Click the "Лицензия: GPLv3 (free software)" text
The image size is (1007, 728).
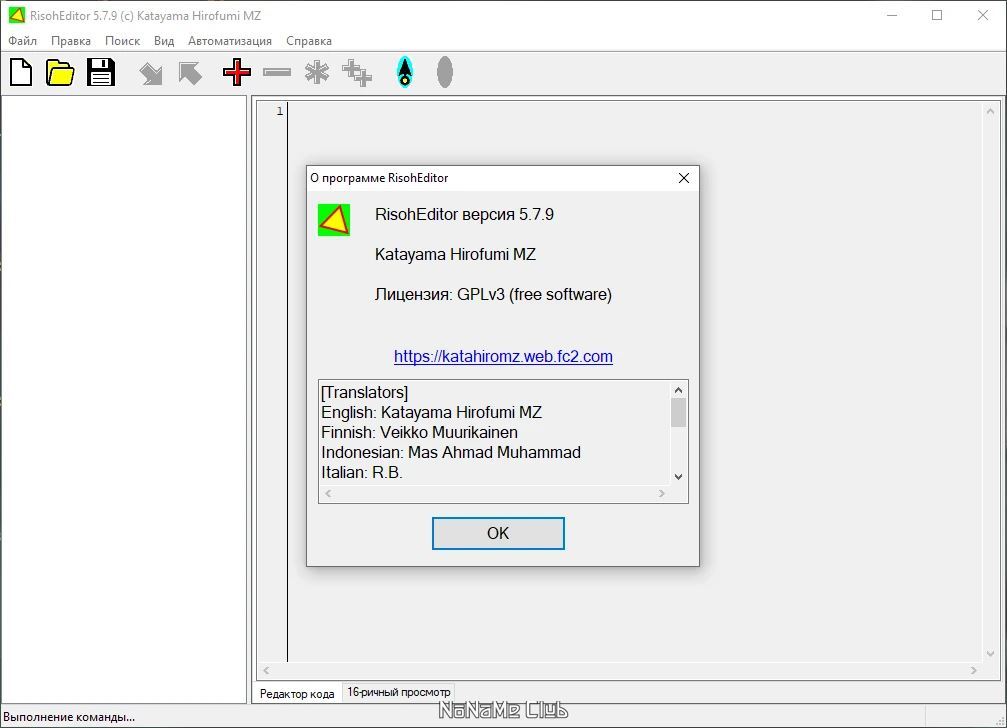pyautogui.click(x=493, y=295)
